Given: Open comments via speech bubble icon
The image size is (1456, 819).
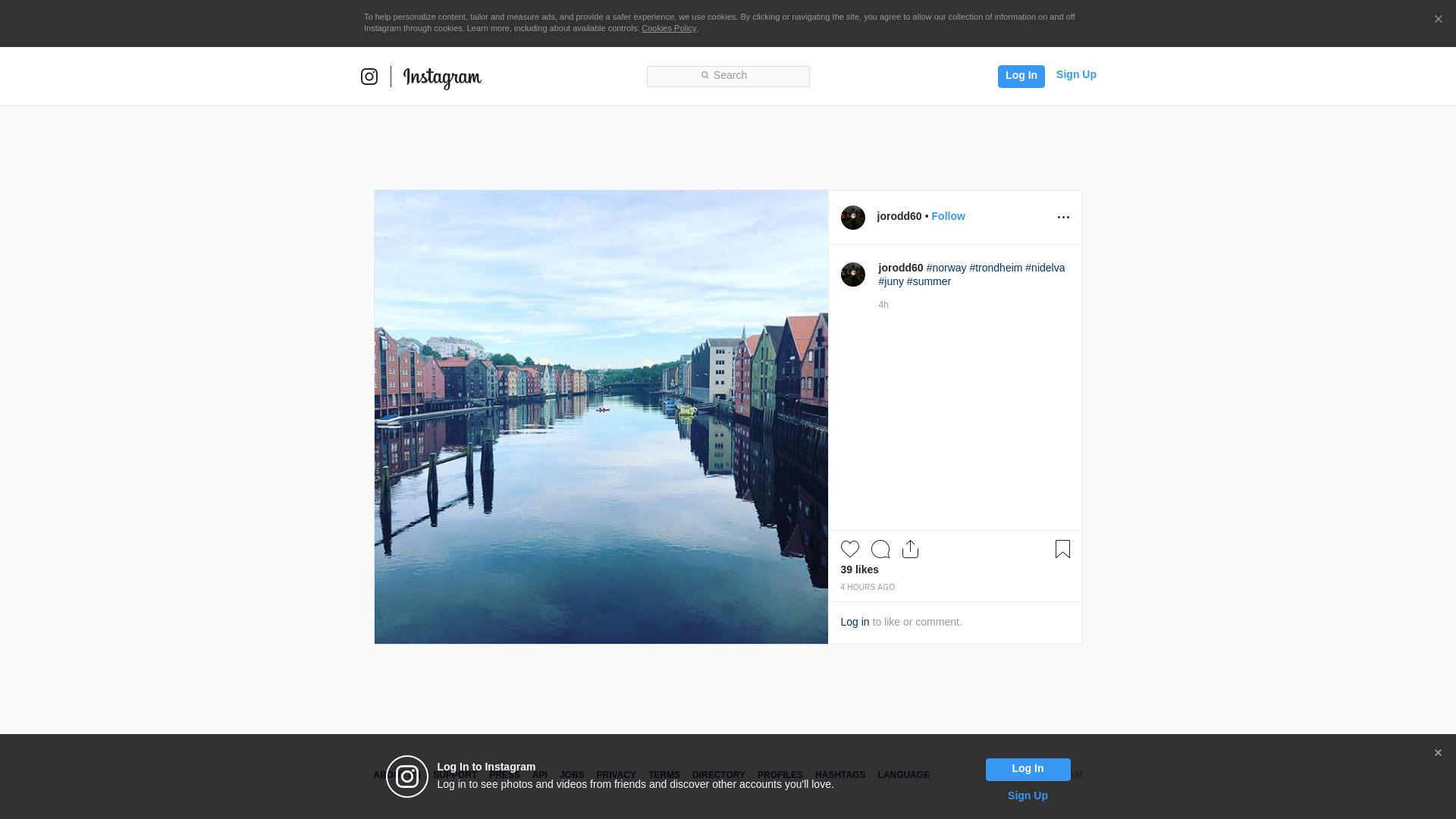Looking at the screenshot, I should (x=880, y=549).
